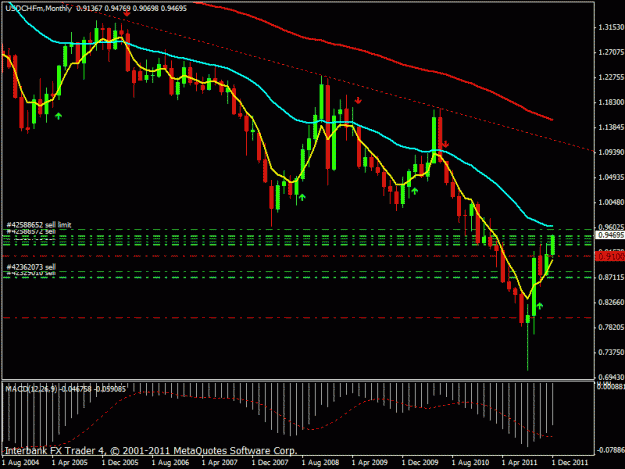Image resolution: width=625 pixels, height=469 pixels.
Task: Click the green buy arrow near Apr 2005
Action: pos(59,116)
